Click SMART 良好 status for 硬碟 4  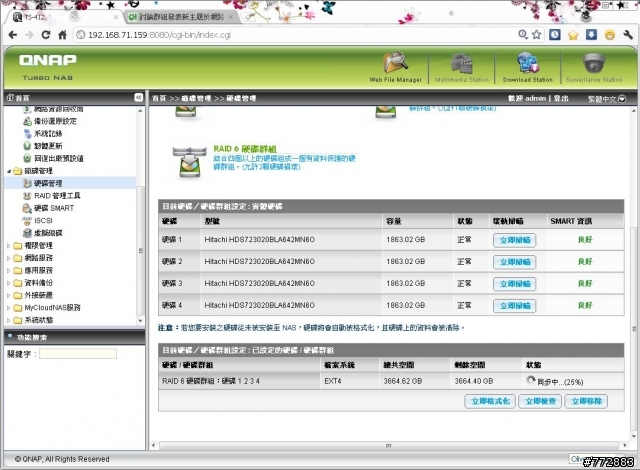(x=585, y=305)
